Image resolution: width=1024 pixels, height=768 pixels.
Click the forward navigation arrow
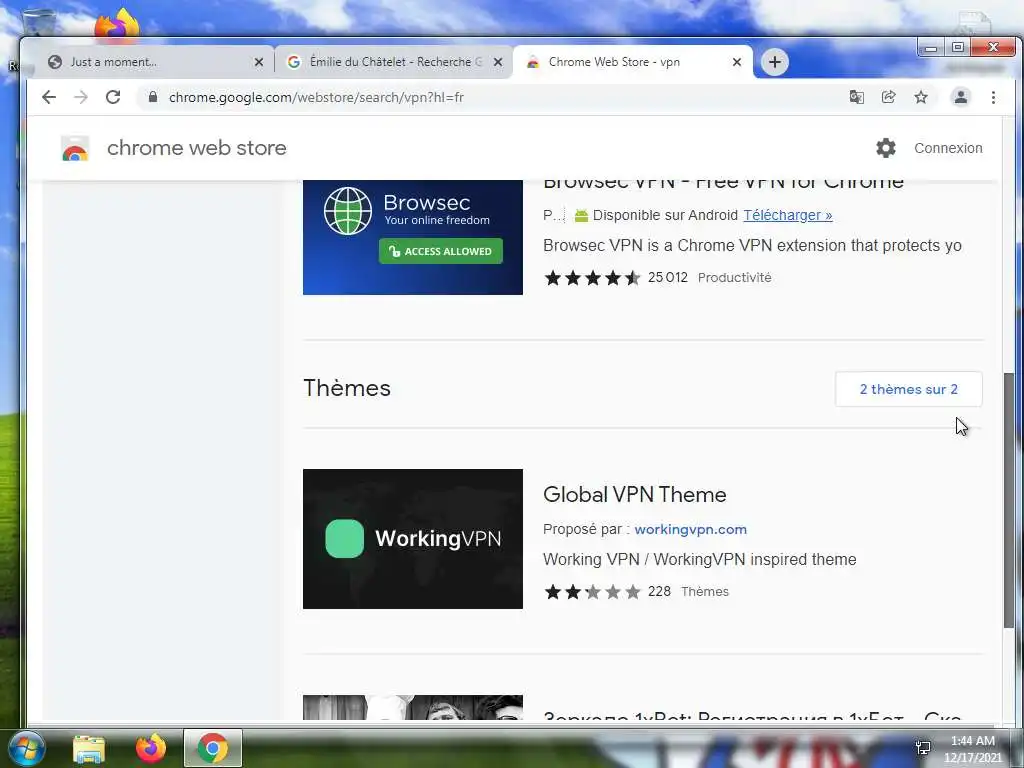point(81,97)
